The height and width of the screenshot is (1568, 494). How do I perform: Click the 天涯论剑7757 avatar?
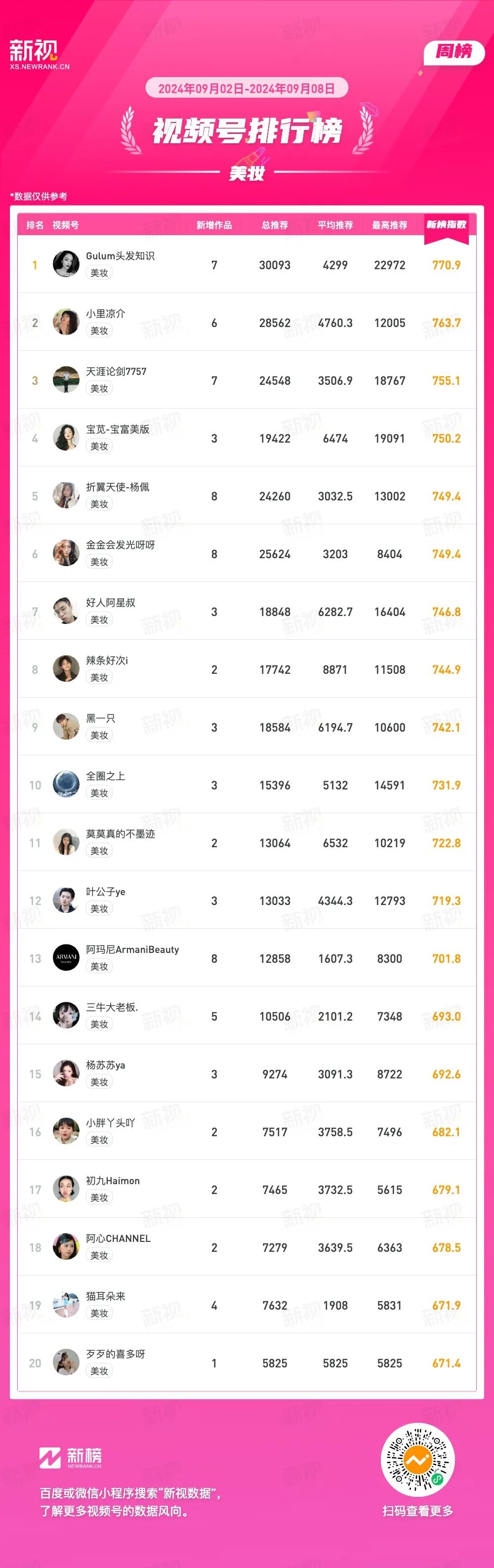[x=66, y=380]
